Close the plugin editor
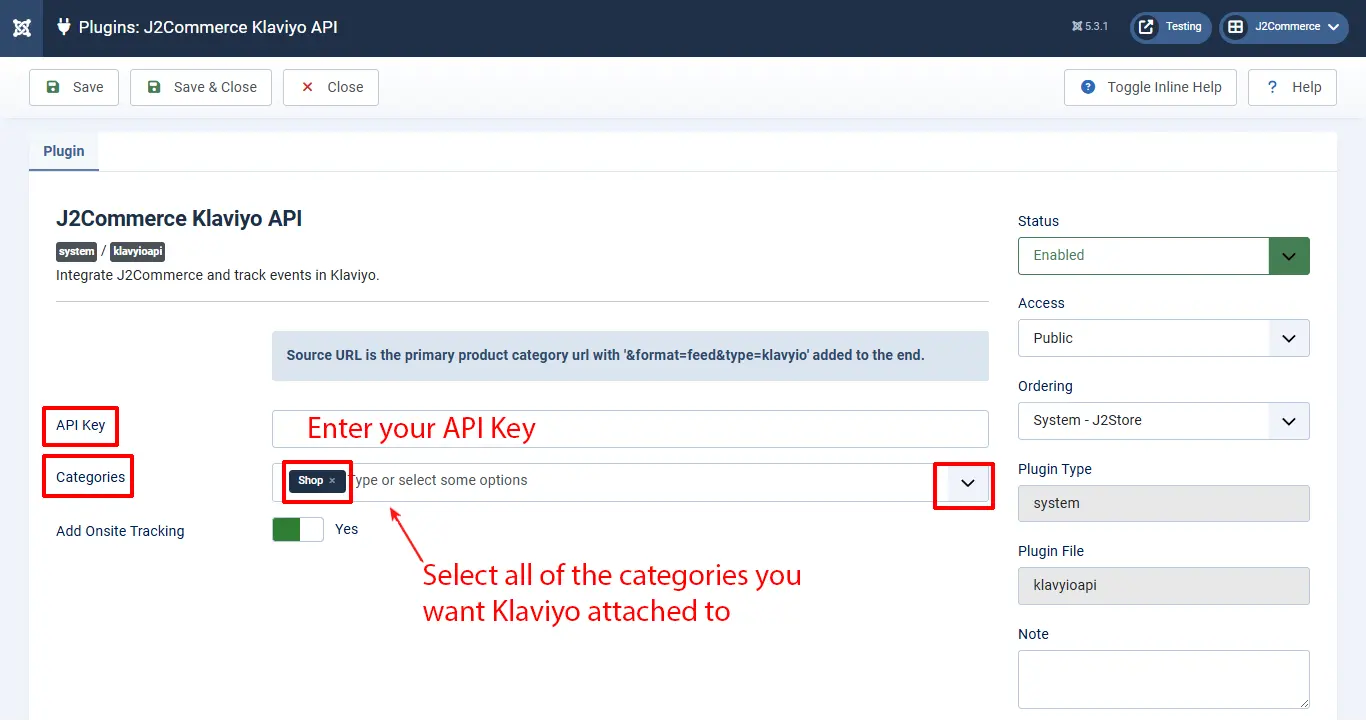The image size is (1366, 722). pyautogui.click(x=331, y=87)
